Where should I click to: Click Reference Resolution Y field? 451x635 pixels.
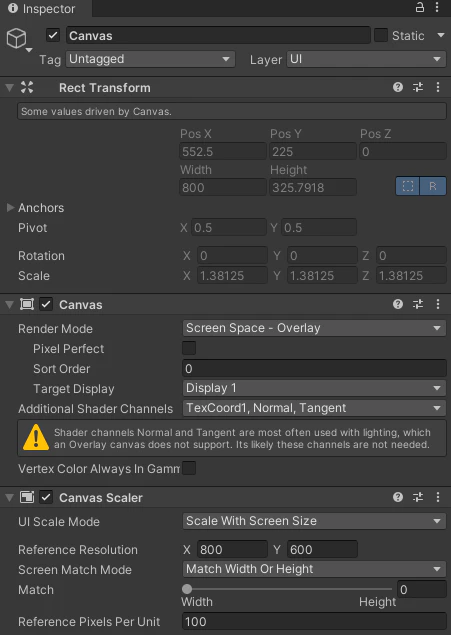point(322,549)
